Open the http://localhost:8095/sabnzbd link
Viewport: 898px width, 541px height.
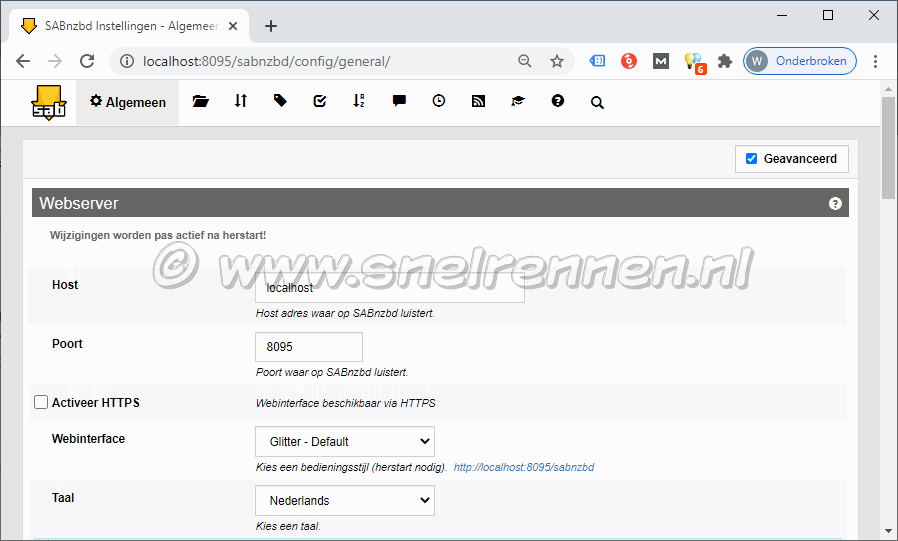(524, 467)
